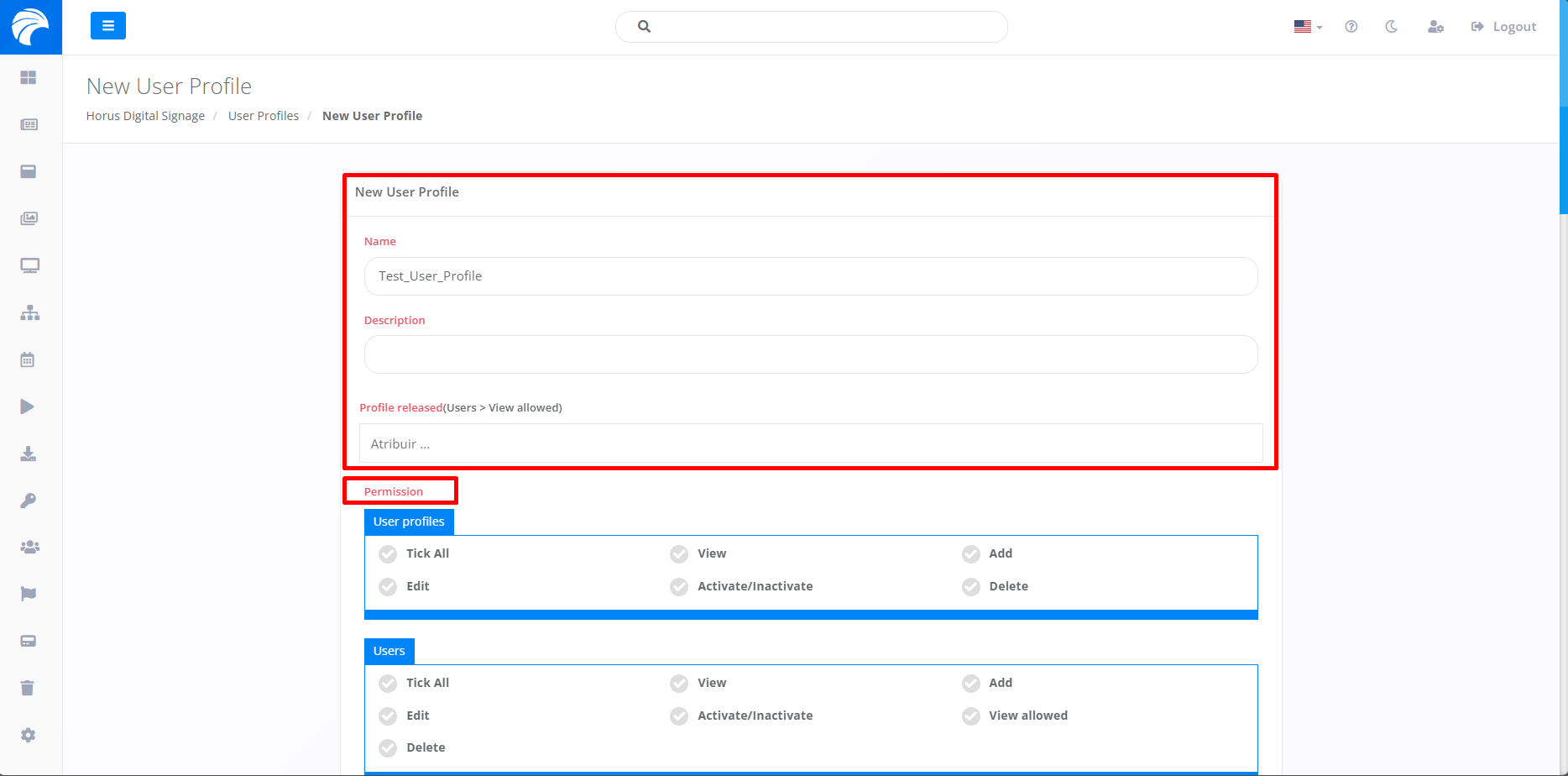
Task: Click the help question mark icon
Action: point(1351,27)
